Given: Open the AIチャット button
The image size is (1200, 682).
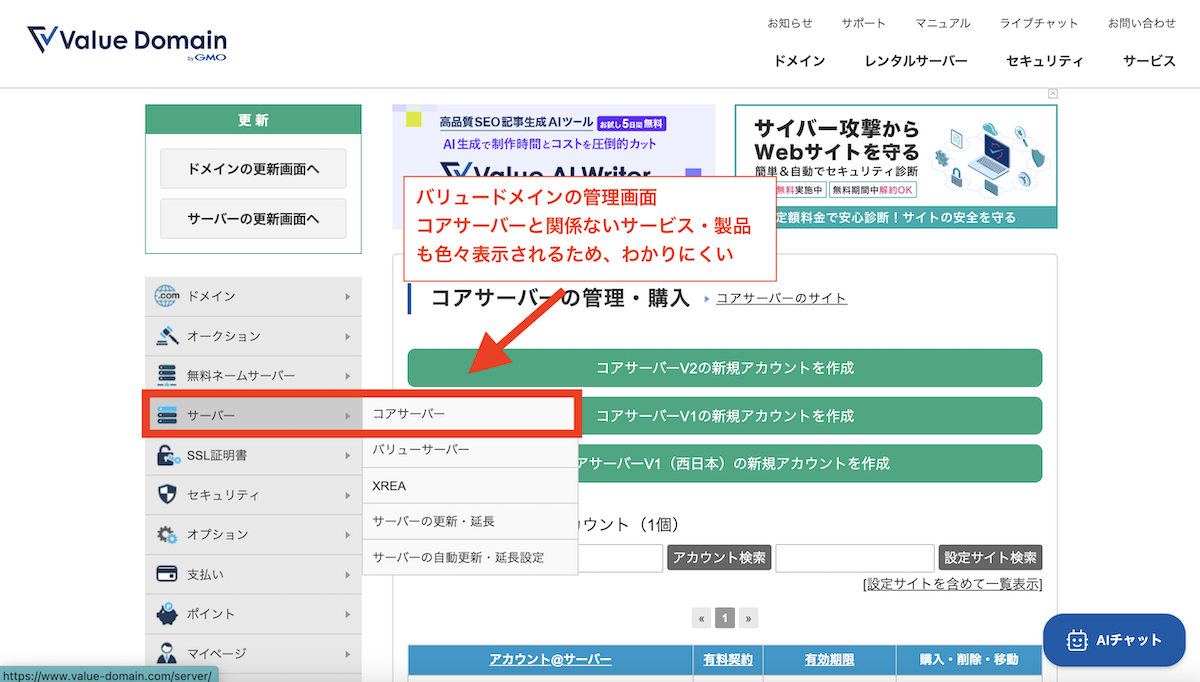Looking at the screenshot, I should pos(1114,640).
